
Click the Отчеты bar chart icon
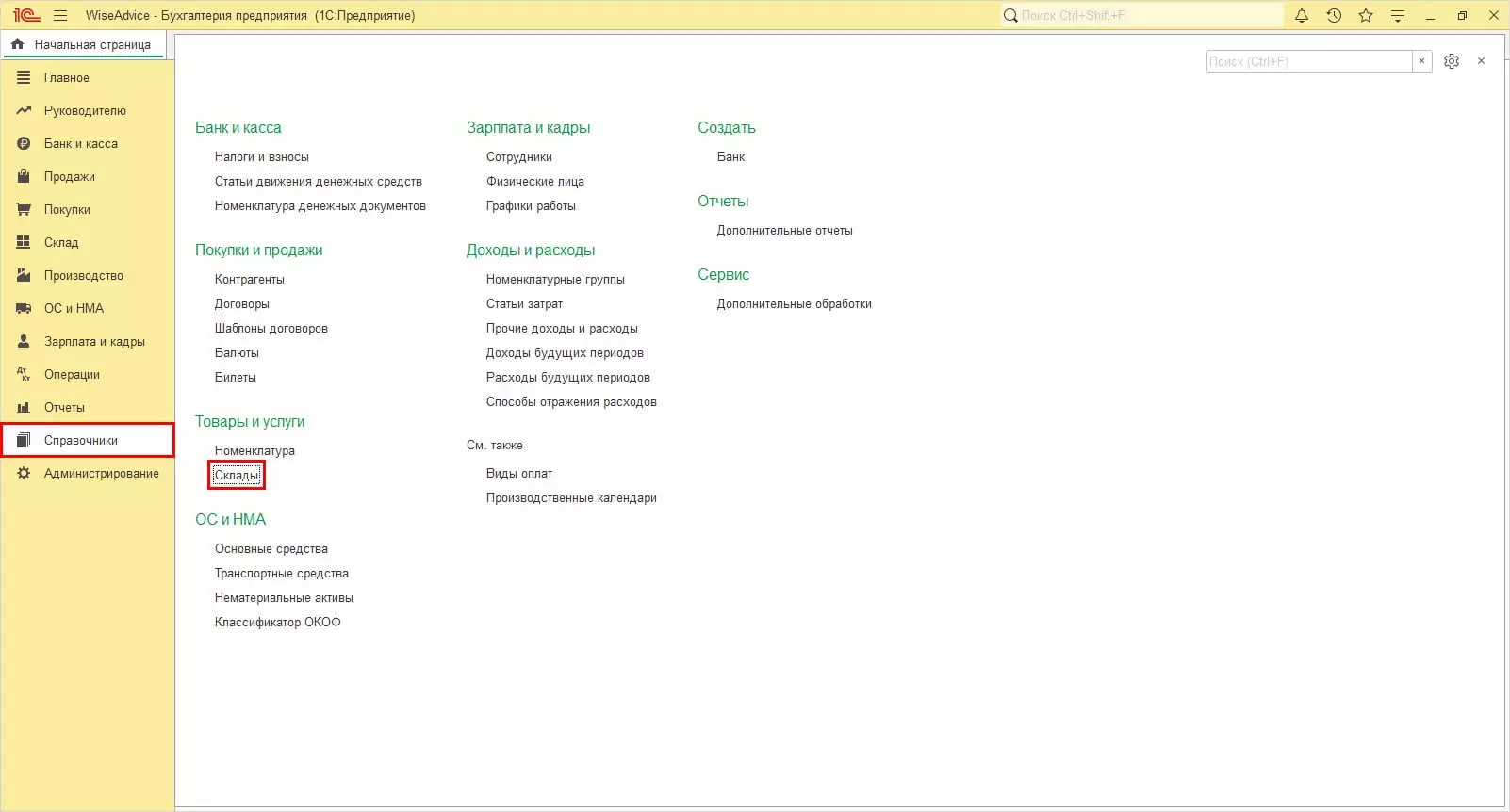(x=24, y=407)
